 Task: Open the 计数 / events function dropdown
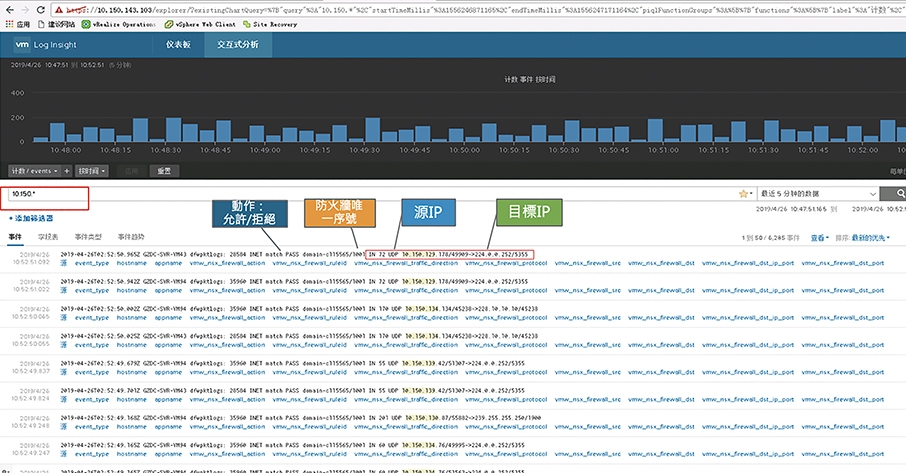click(x=35, y=171)
